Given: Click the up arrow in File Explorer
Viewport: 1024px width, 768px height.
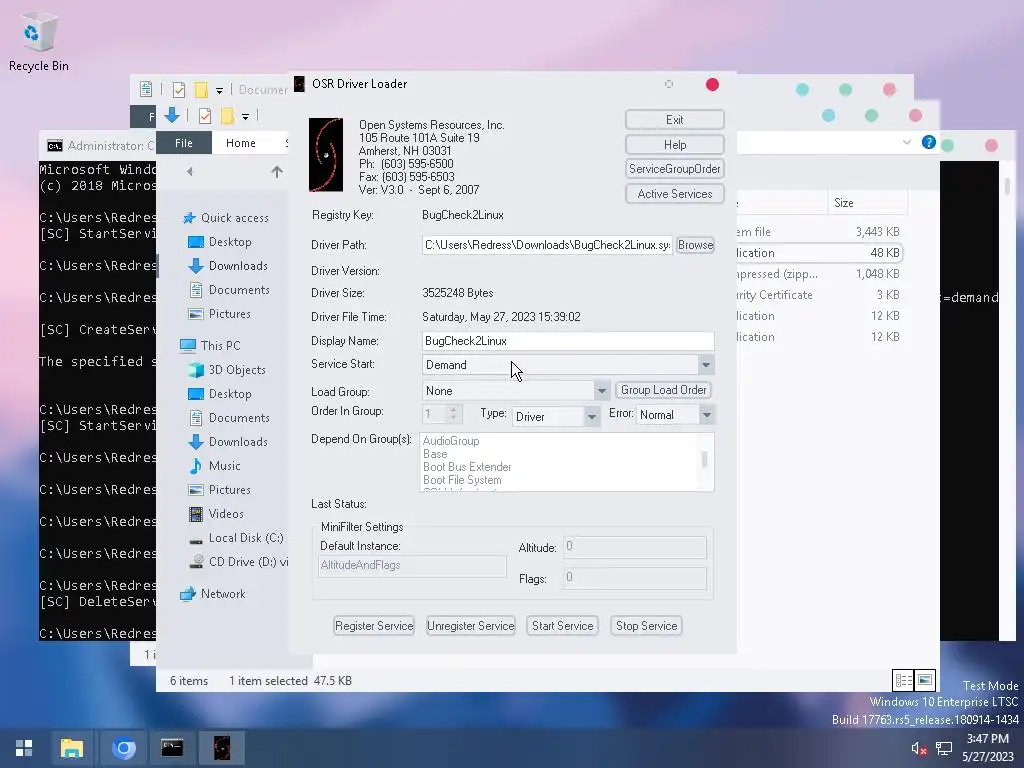Looking at the screenshot, I should tap(277, 172).
